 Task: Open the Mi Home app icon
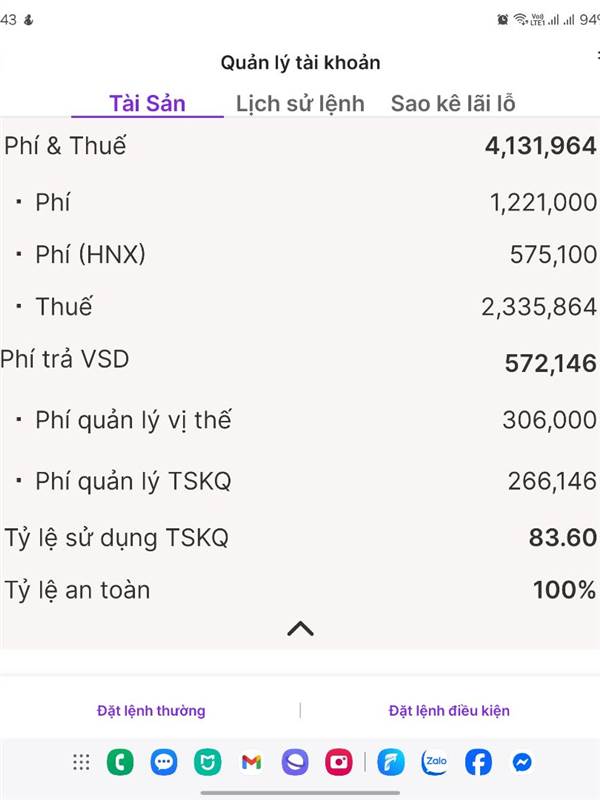[x=208, y=762]
